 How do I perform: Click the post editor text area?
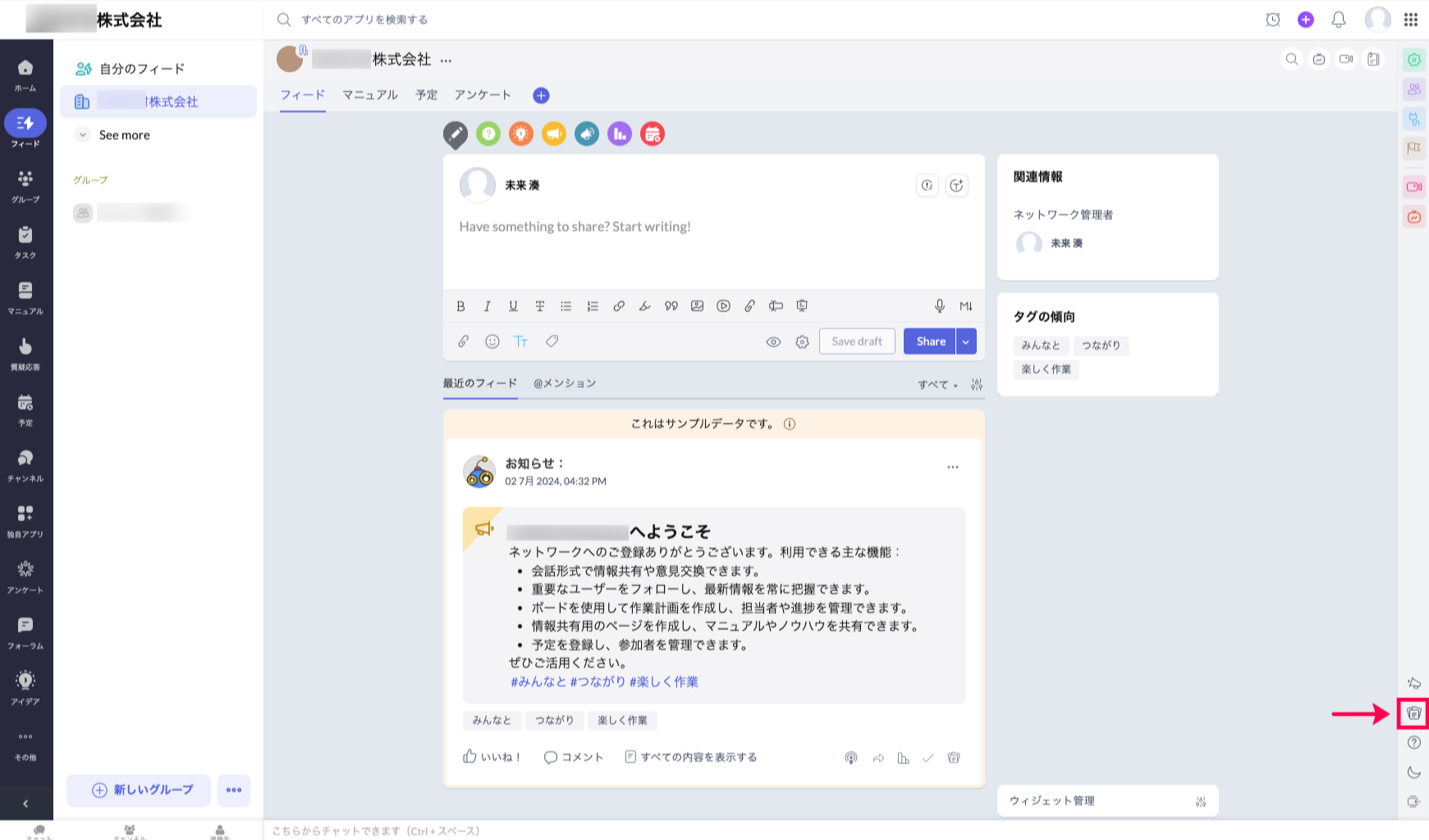tap(712, 246)
